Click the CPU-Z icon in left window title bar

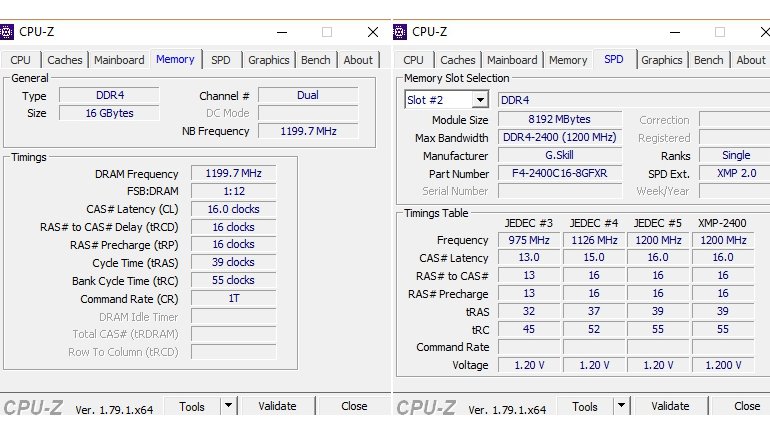coord(8,32)
